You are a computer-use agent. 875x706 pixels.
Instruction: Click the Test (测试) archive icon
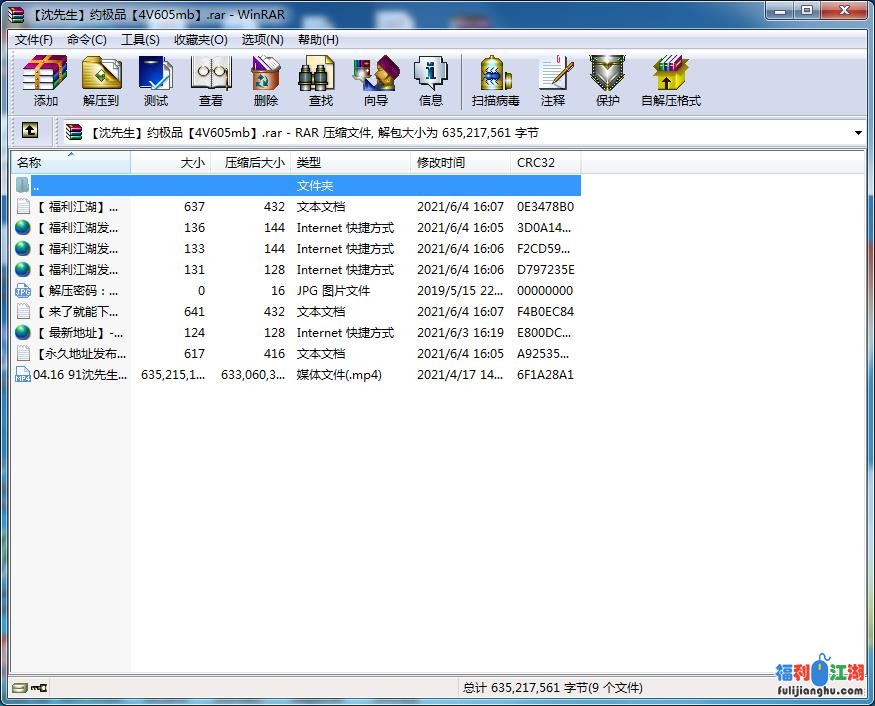click(x=155, y=81)
